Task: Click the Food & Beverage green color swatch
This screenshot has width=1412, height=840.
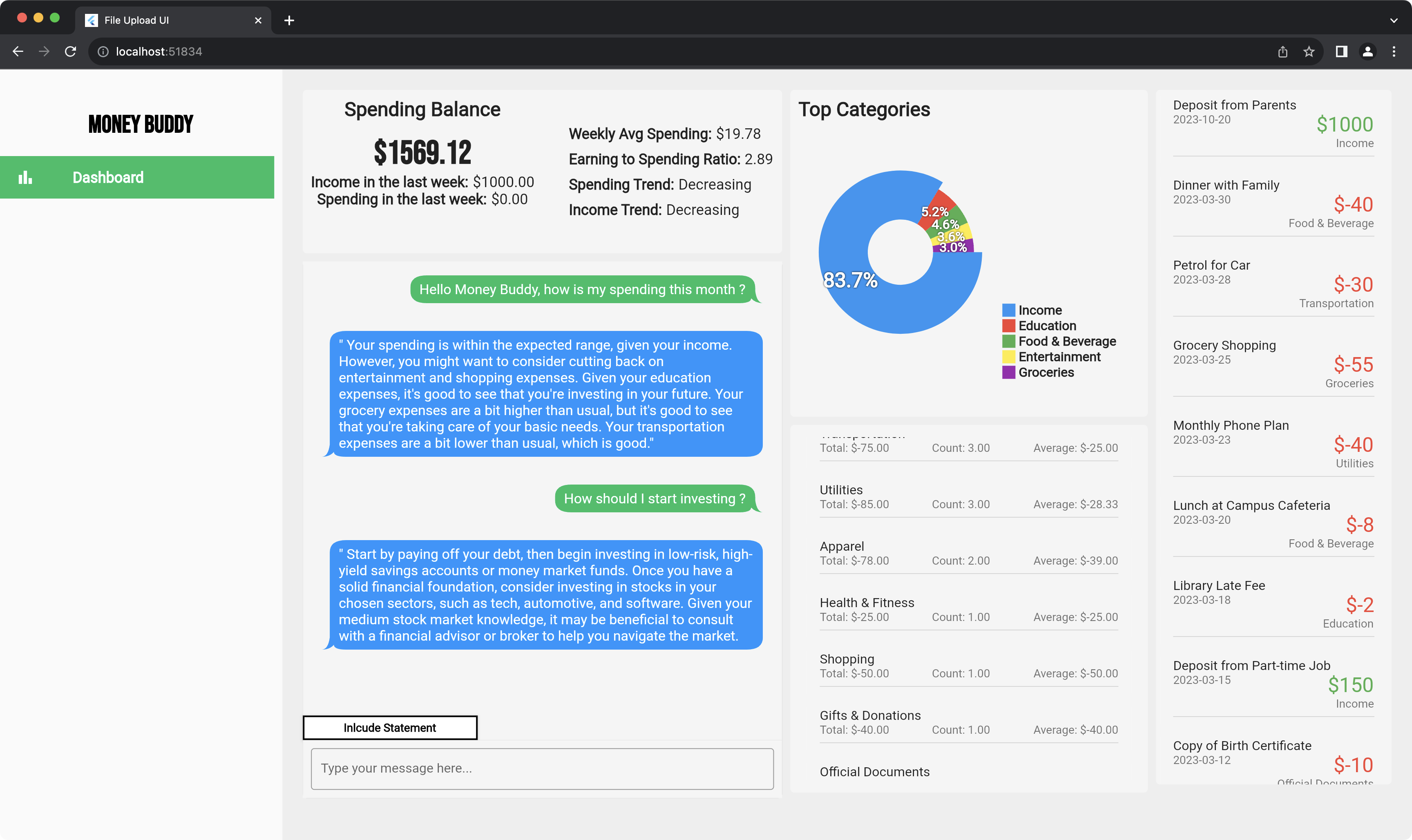Action: click(1008, 341)
